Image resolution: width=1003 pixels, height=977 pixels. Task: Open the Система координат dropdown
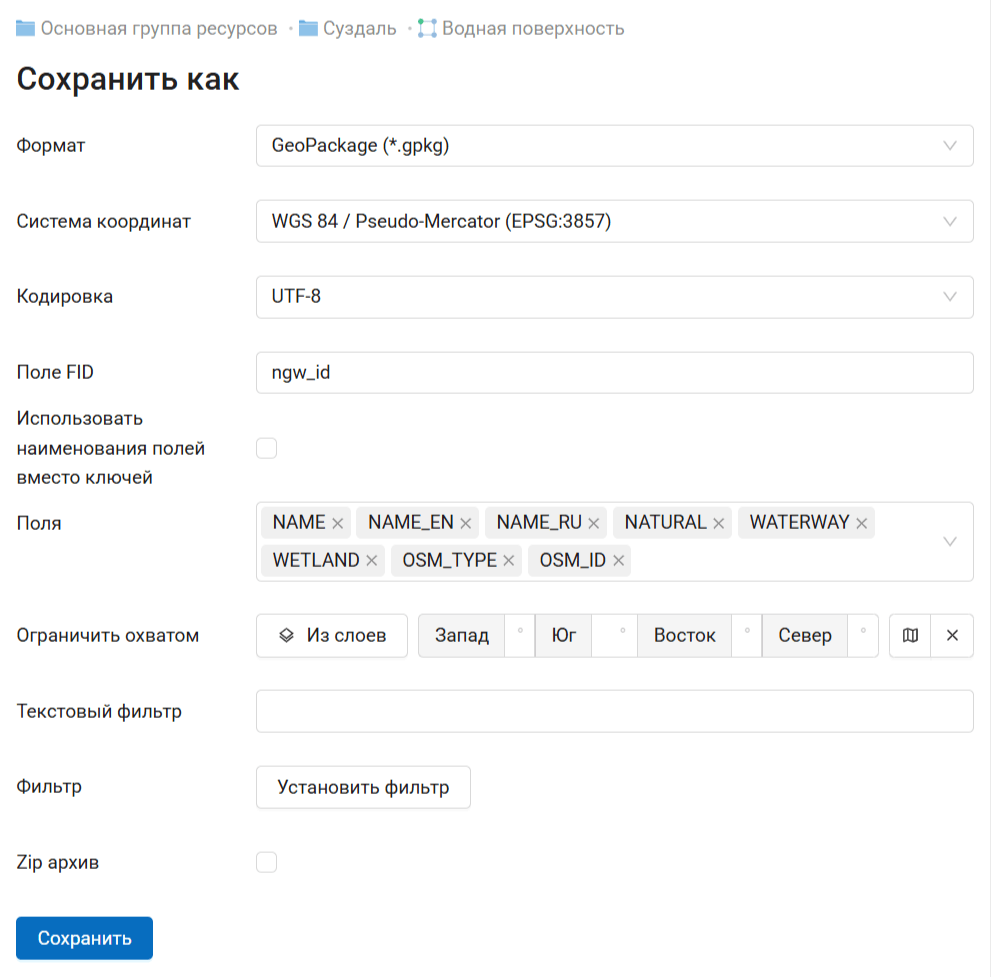[x=614, y=222]
